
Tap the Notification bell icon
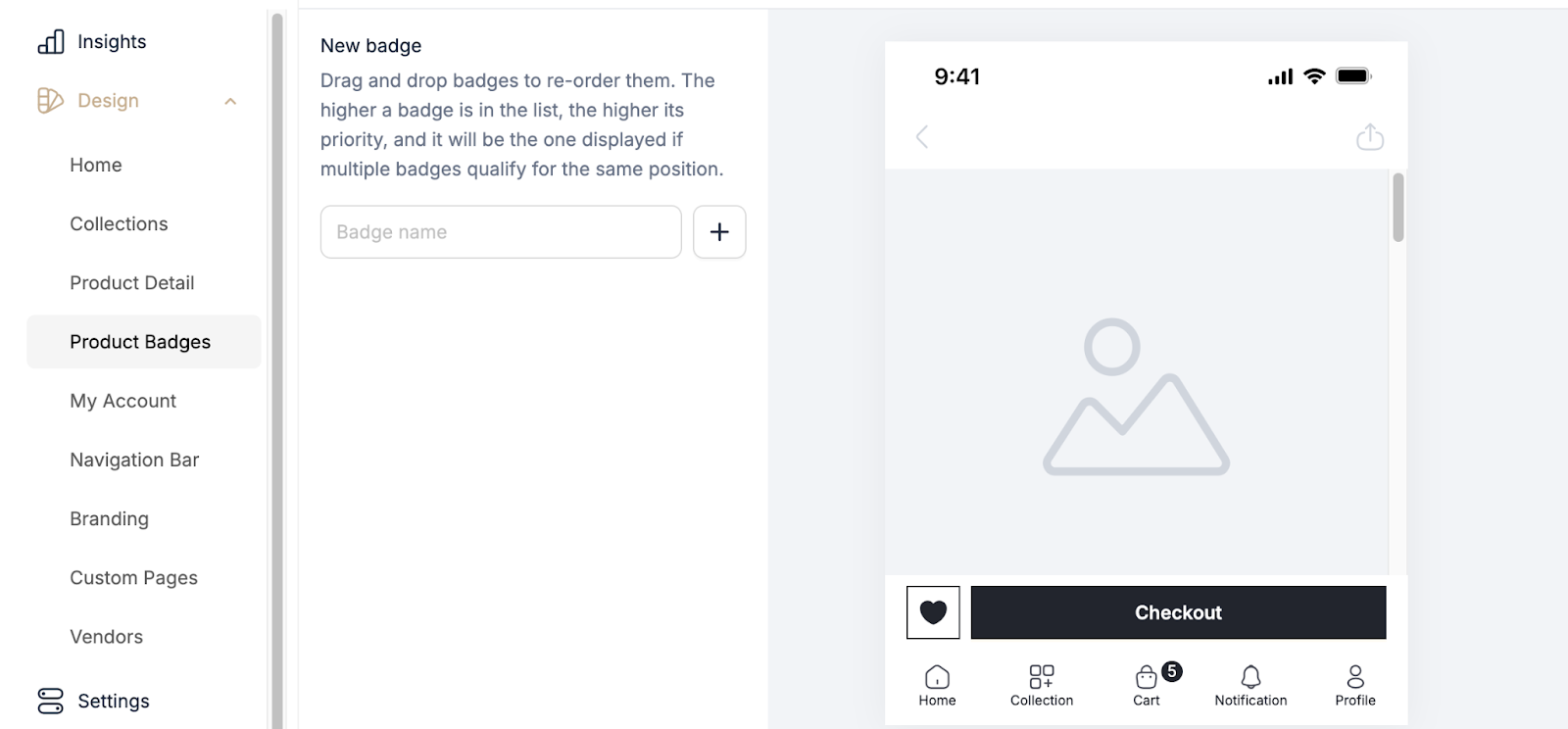1250,677
